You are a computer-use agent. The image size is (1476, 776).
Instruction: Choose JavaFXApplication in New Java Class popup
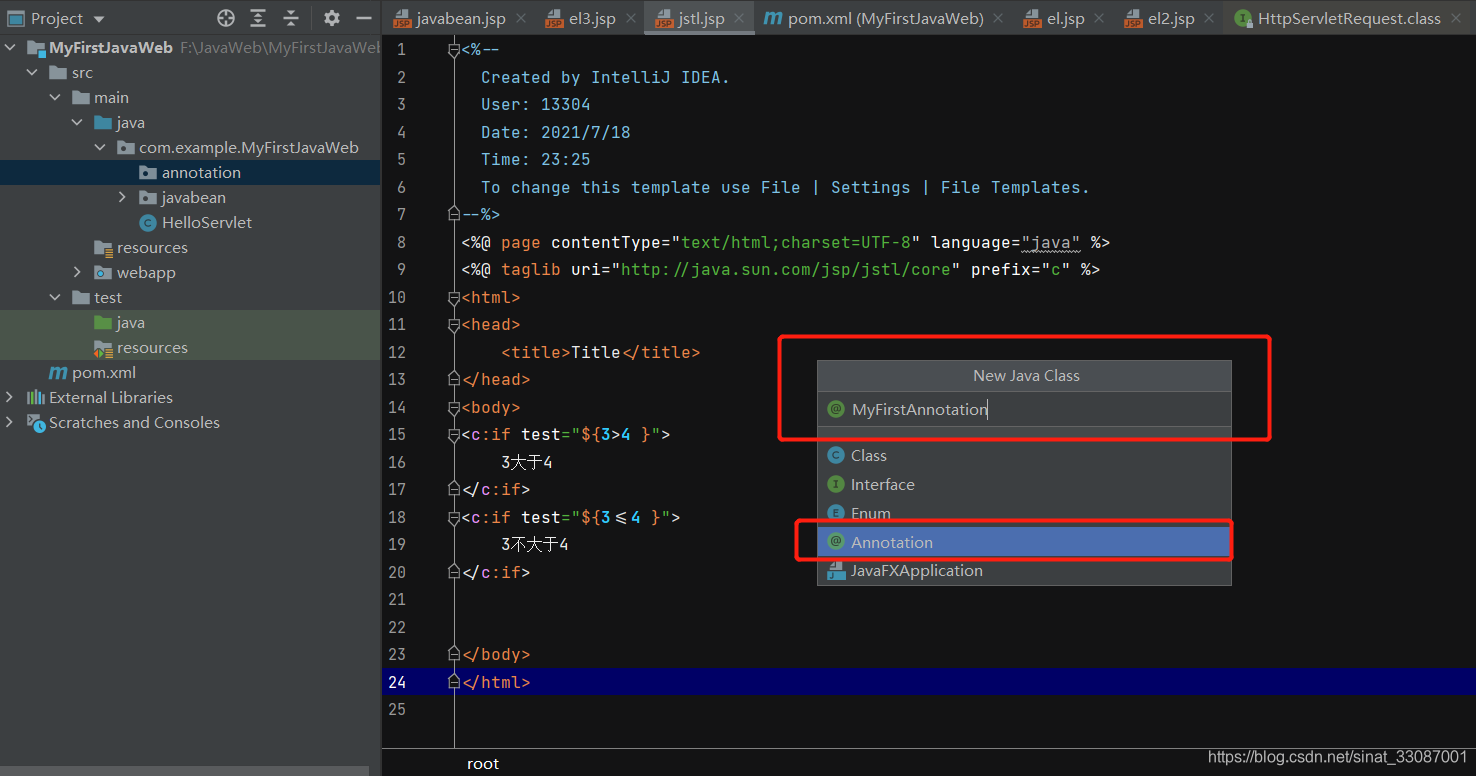[1024, 571]
